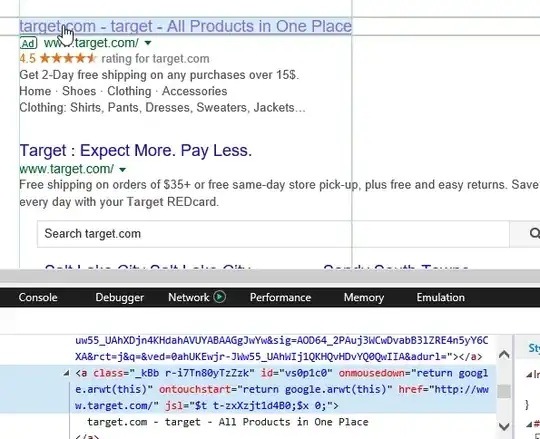The image size is (540, 439).
Task: Select the id="vs0p1c0" attribute
Action: pyautogui.click(x=297, y=373)
